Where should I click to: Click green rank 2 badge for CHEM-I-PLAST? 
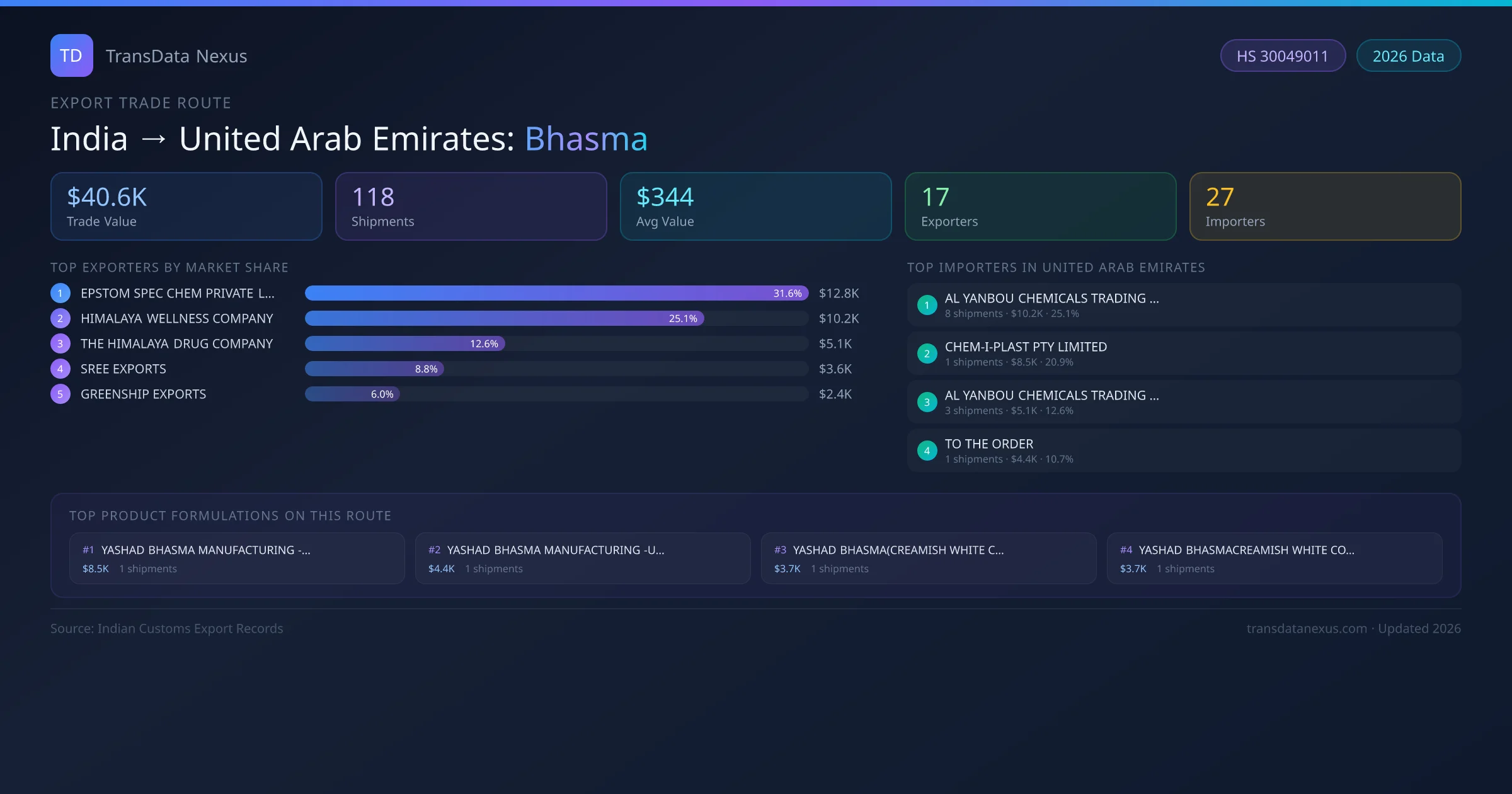927,354
